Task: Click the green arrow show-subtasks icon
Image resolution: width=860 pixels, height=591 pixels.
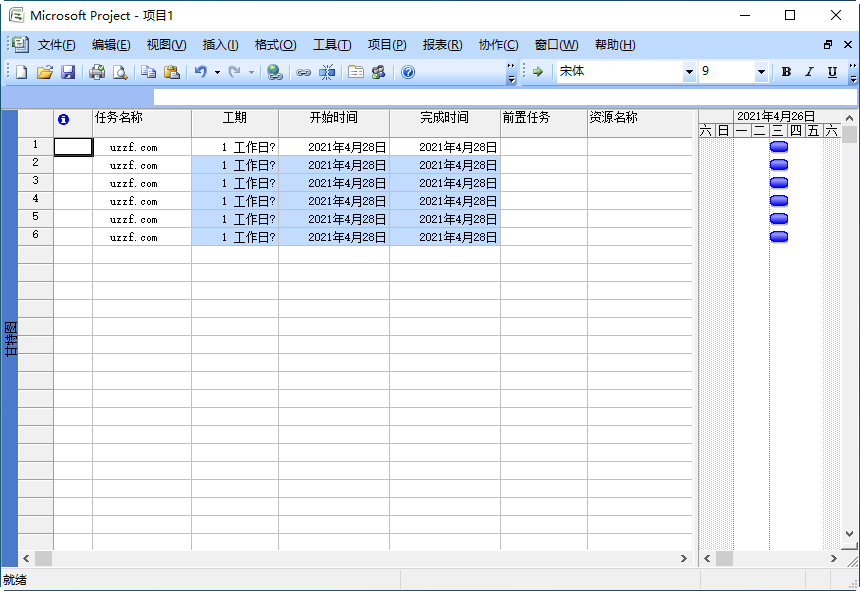Action: [x=538, y=71]
